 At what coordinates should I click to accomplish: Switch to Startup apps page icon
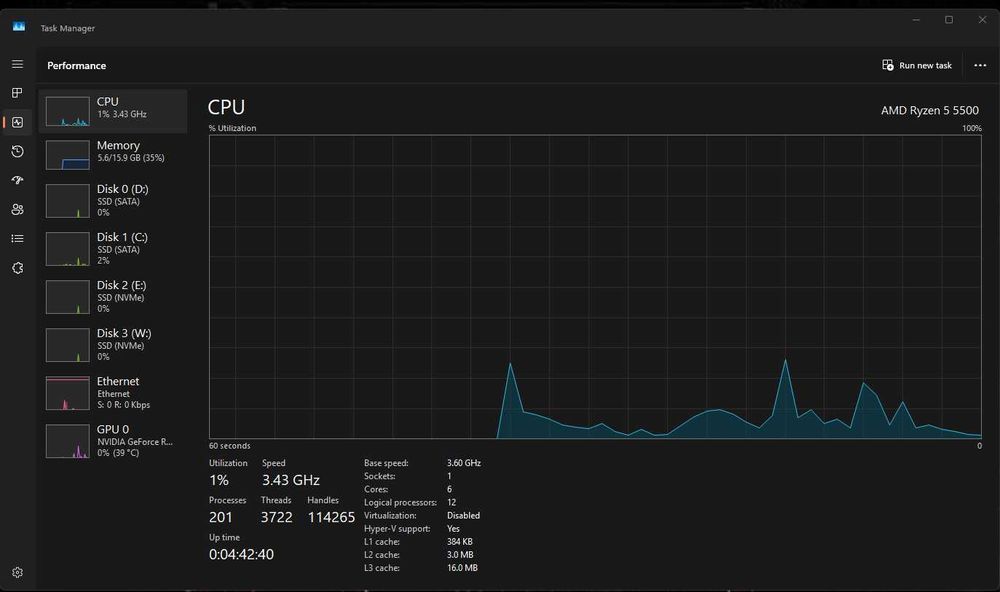pos(17,180)
